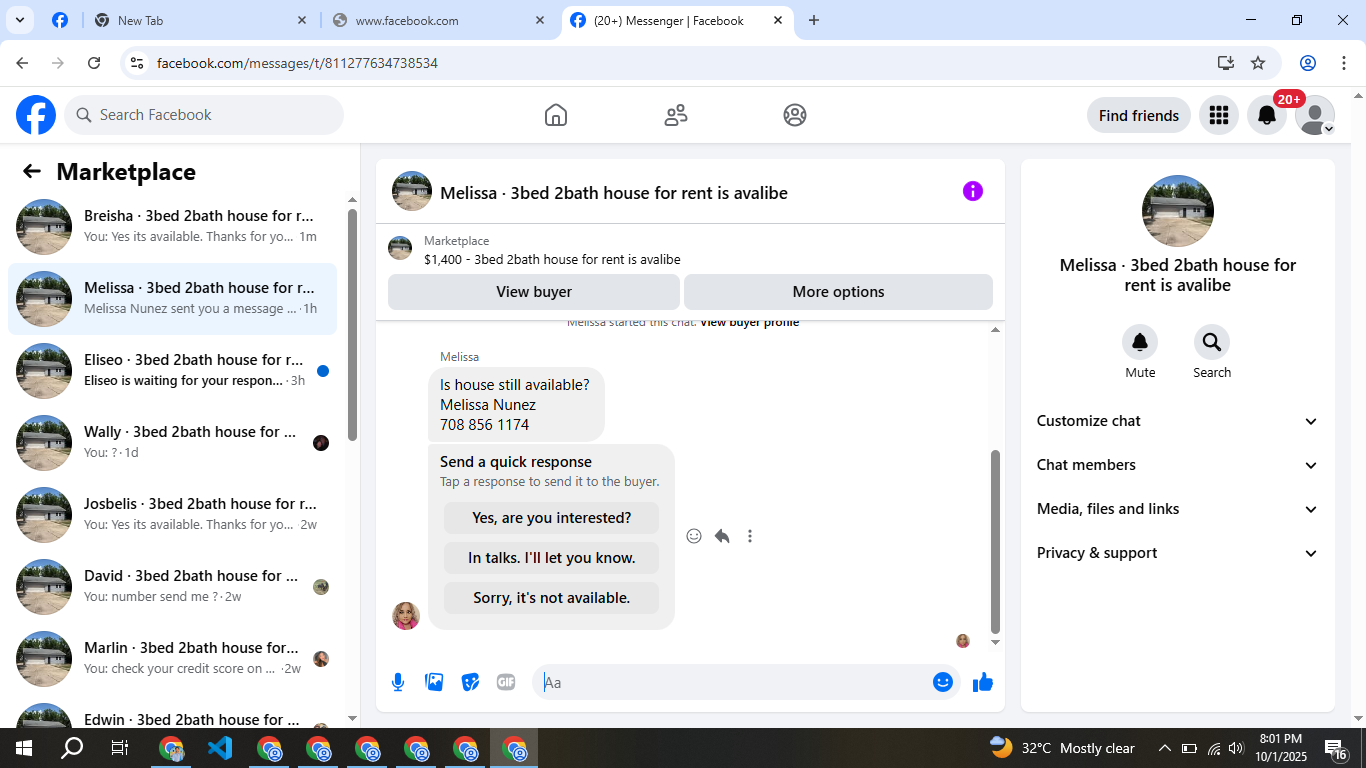Image resolution: width=1366 pixels, height=768 pixels.
Task: Send "Sorry, it's not available." response
Action: coord(552,598)
